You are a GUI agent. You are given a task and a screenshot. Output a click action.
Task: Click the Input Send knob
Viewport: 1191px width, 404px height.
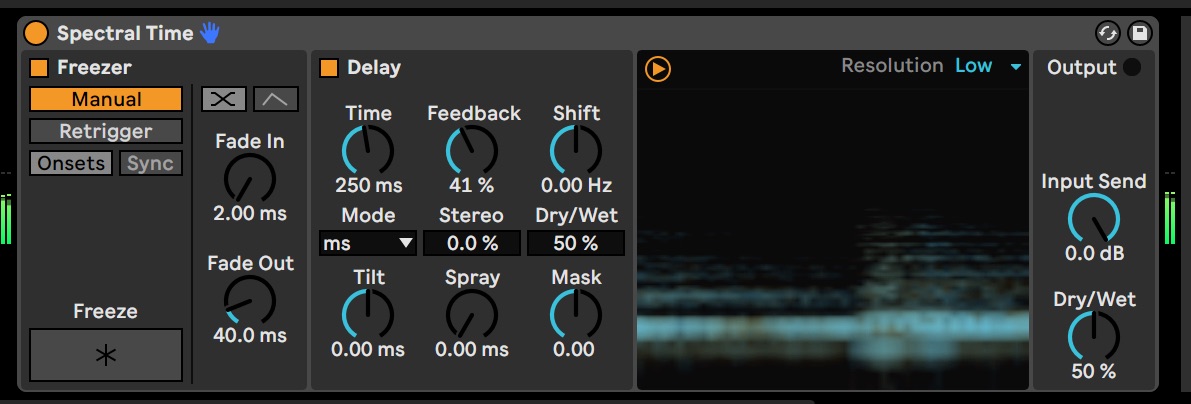(x=1094, y=219)
